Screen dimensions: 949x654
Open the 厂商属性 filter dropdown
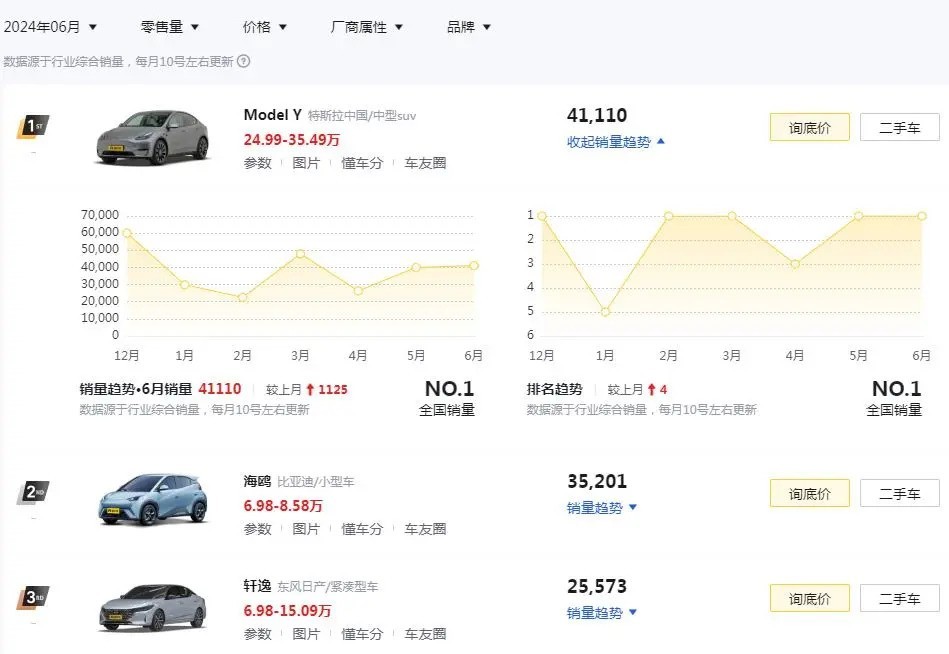(367, 27)
